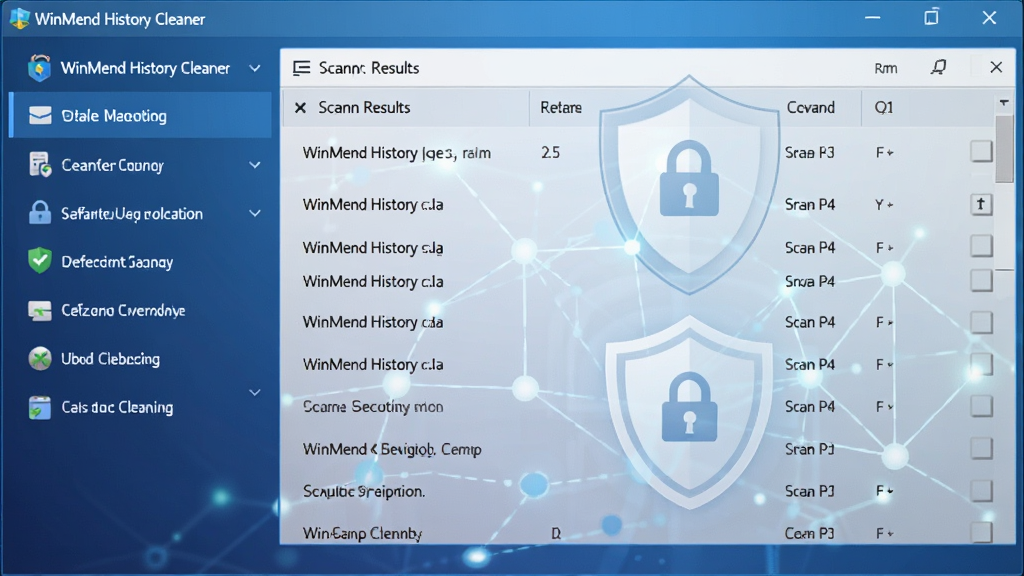Click the Com P3 cell in last row
Viewport: 1024px width, 576px height.
pyautogui.click(x=810, y=534)
